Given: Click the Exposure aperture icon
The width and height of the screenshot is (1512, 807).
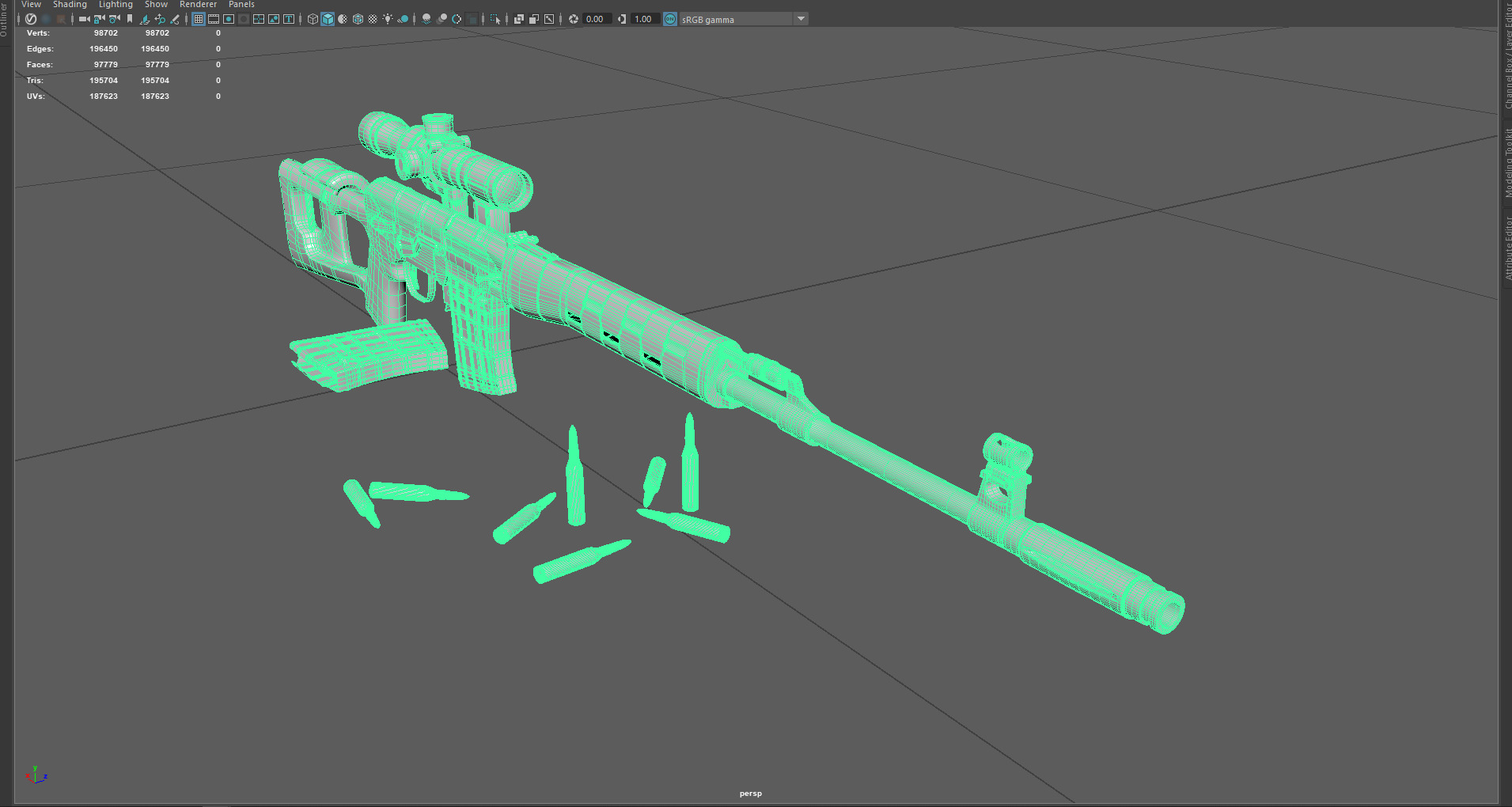Looking at the screenshot, I should pos(574,19).
